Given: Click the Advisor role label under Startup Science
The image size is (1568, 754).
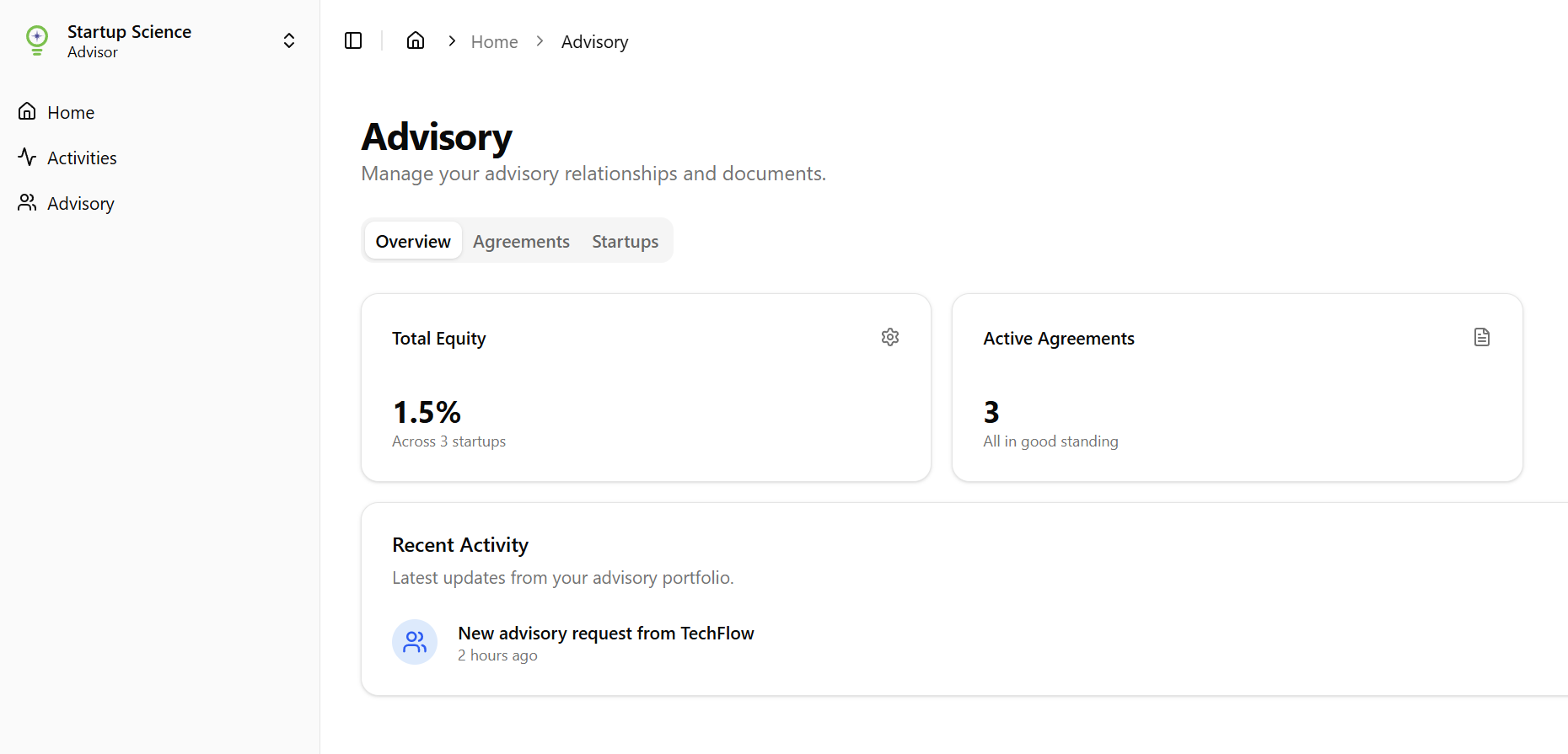Looking at the screenshot, I should point(93,52).
